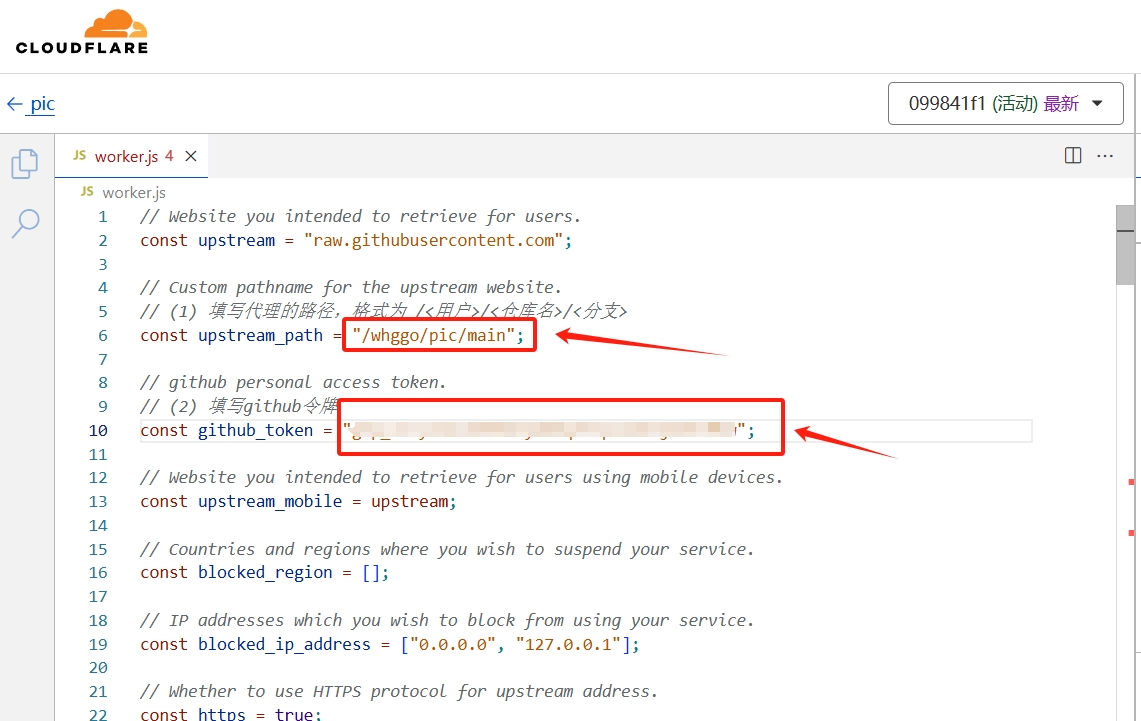Click the worker.js breadcrumb label
Image resolution: width=1141 pixels, height=721 pixels.
coord(134,192)
